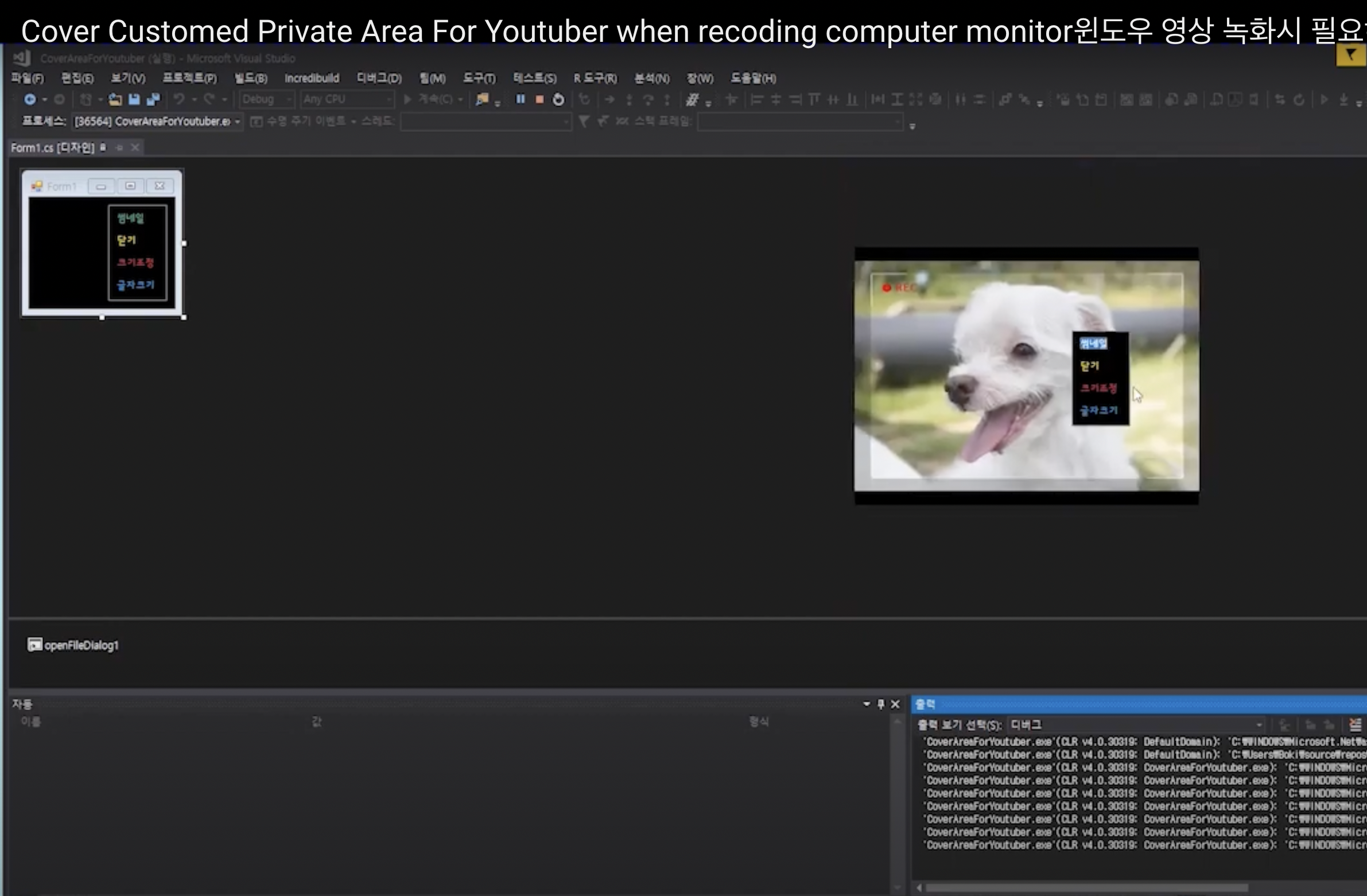Click 닫기 in the dog popup menu
Image resolution: width=1367 pixels, height=896 pixels.
(x=1089, y=365)
